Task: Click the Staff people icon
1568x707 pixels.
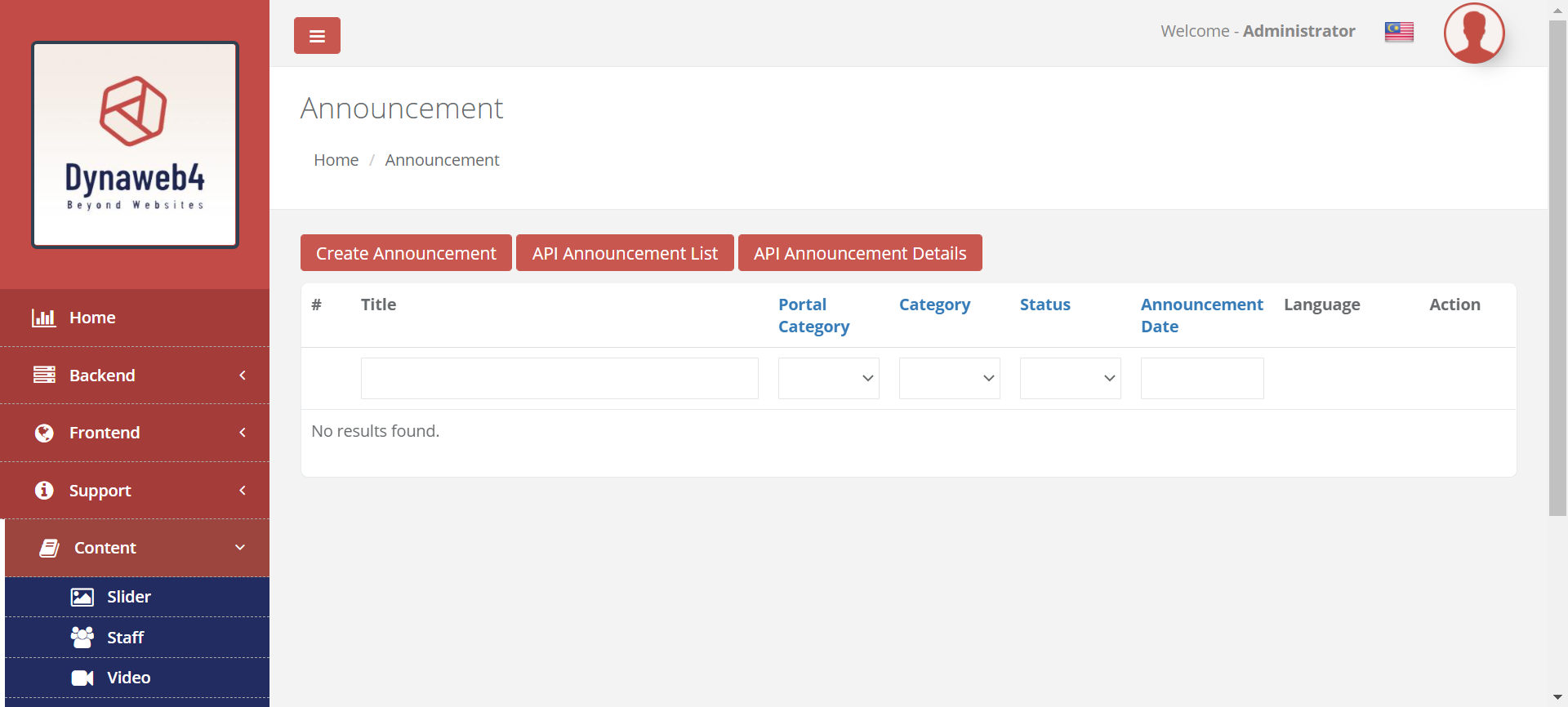Action: 82,638
